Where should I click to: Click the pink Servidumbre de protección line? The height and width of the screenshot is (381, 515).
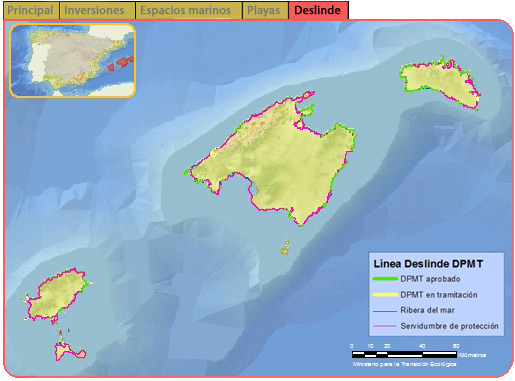point(385,326)
